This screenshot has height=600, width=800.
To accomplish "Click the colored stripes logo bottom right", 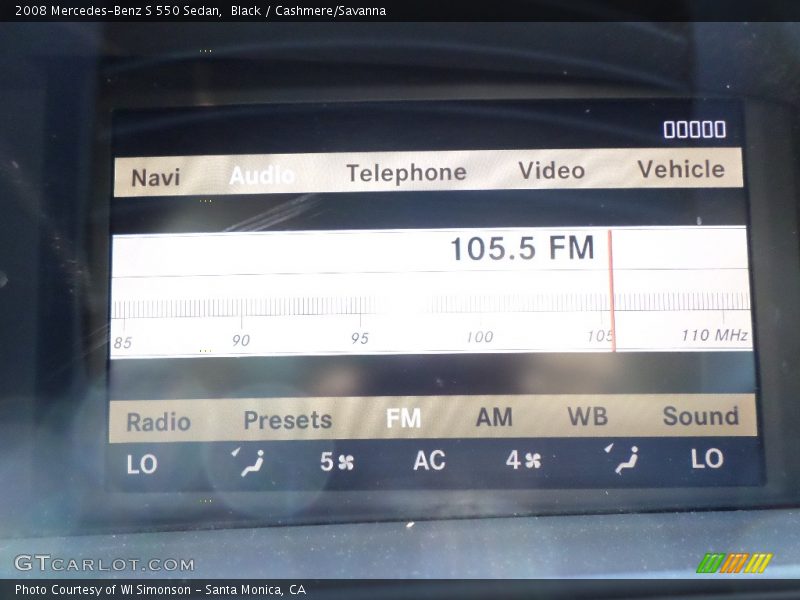I will pyautogui.click(x=734, y=563).
